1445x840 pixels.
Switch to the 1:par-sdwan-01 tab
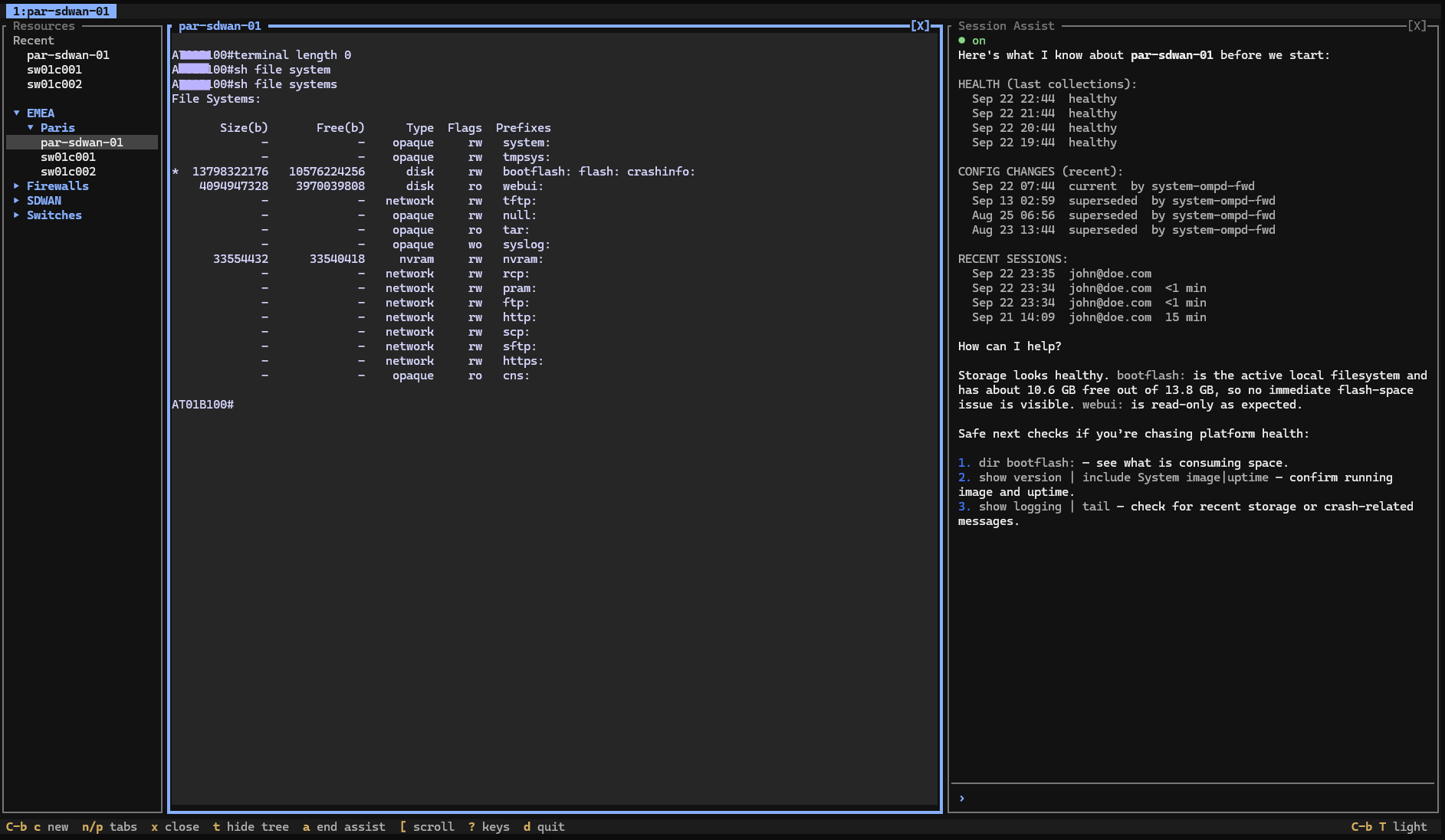pos(61,11)
